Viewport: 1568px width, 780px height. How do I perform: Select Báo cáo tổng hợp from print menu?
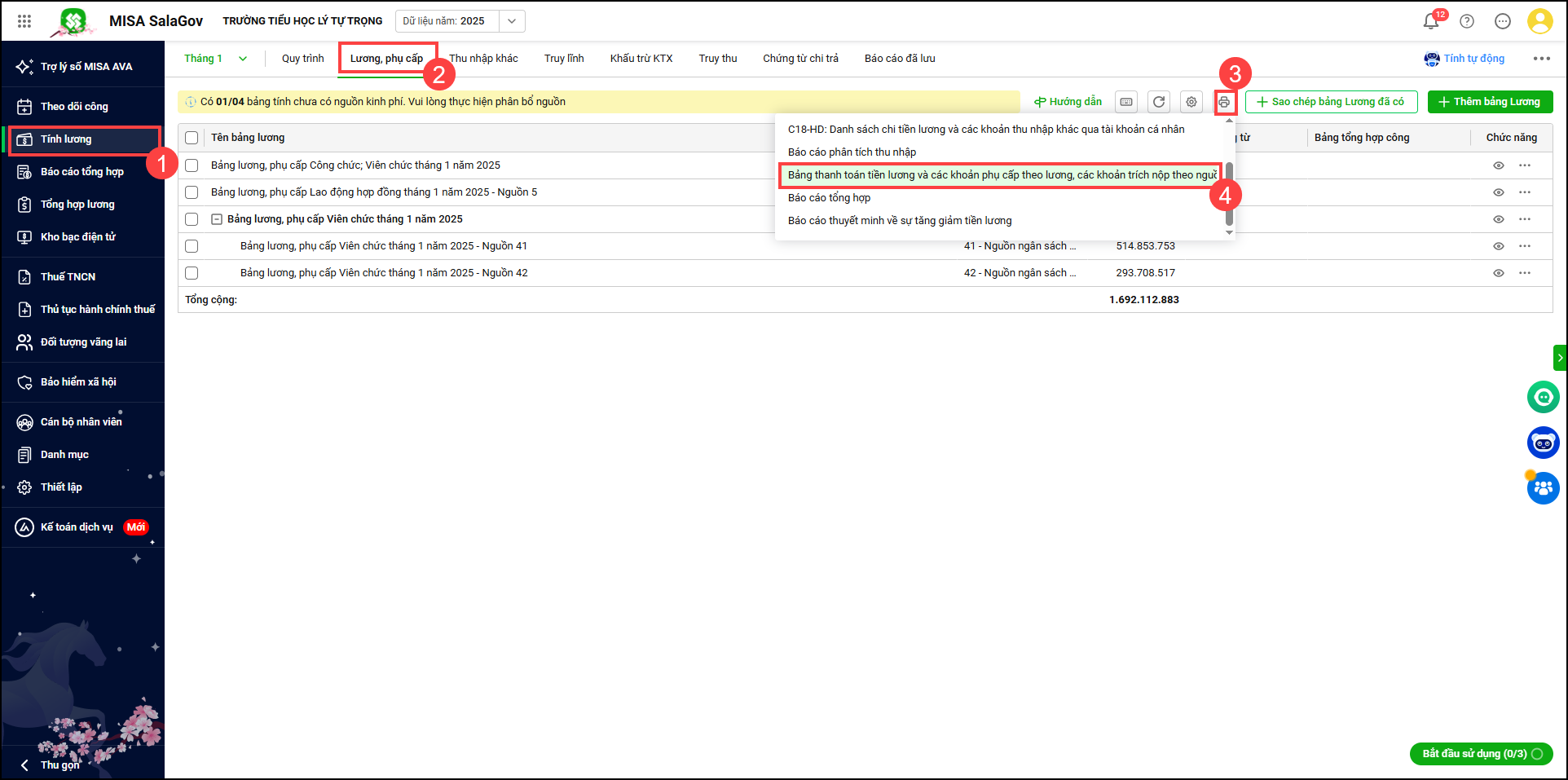[829, 198]
